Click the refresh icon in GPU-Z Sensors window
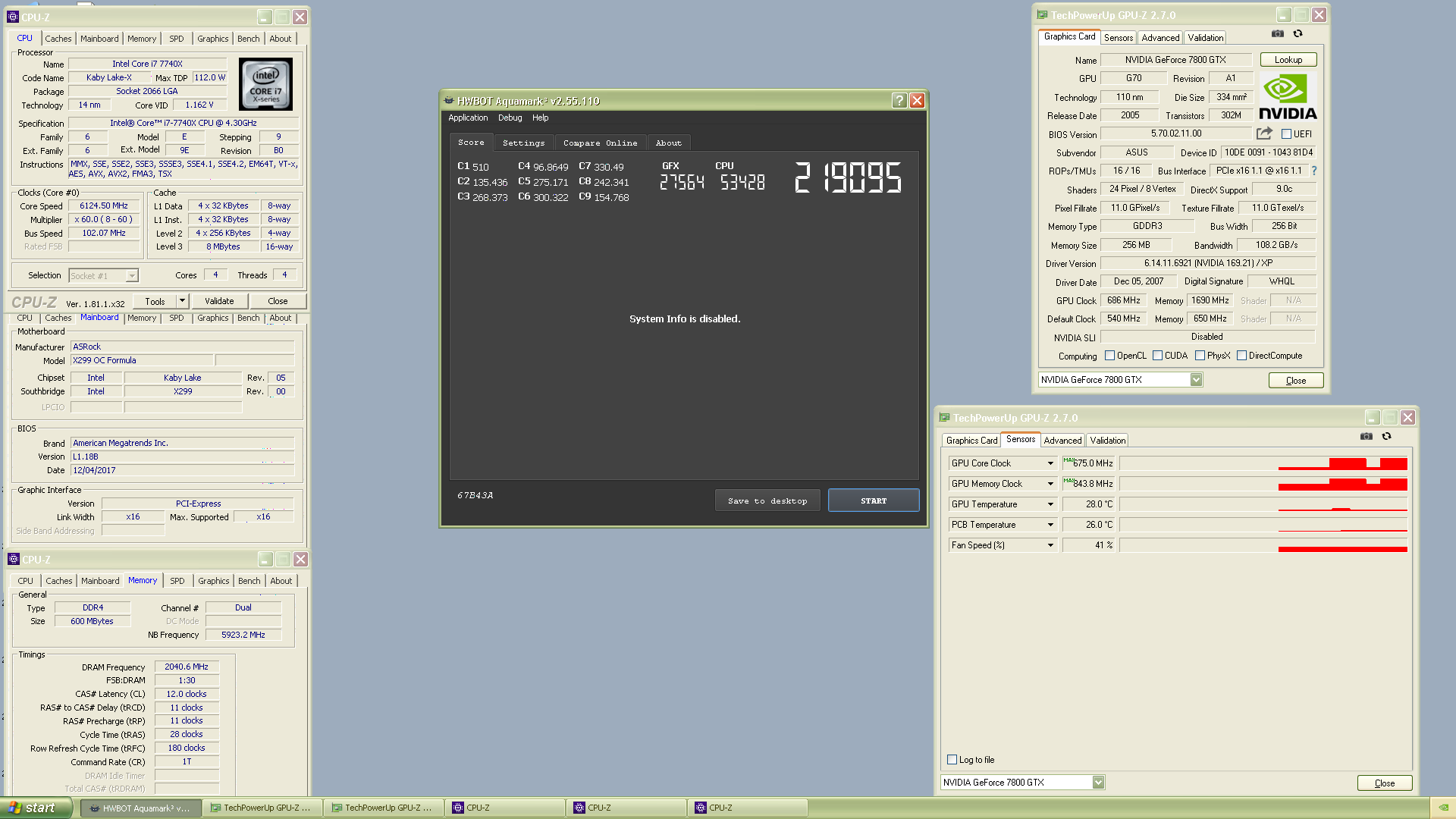 [x=1386, y=436]
